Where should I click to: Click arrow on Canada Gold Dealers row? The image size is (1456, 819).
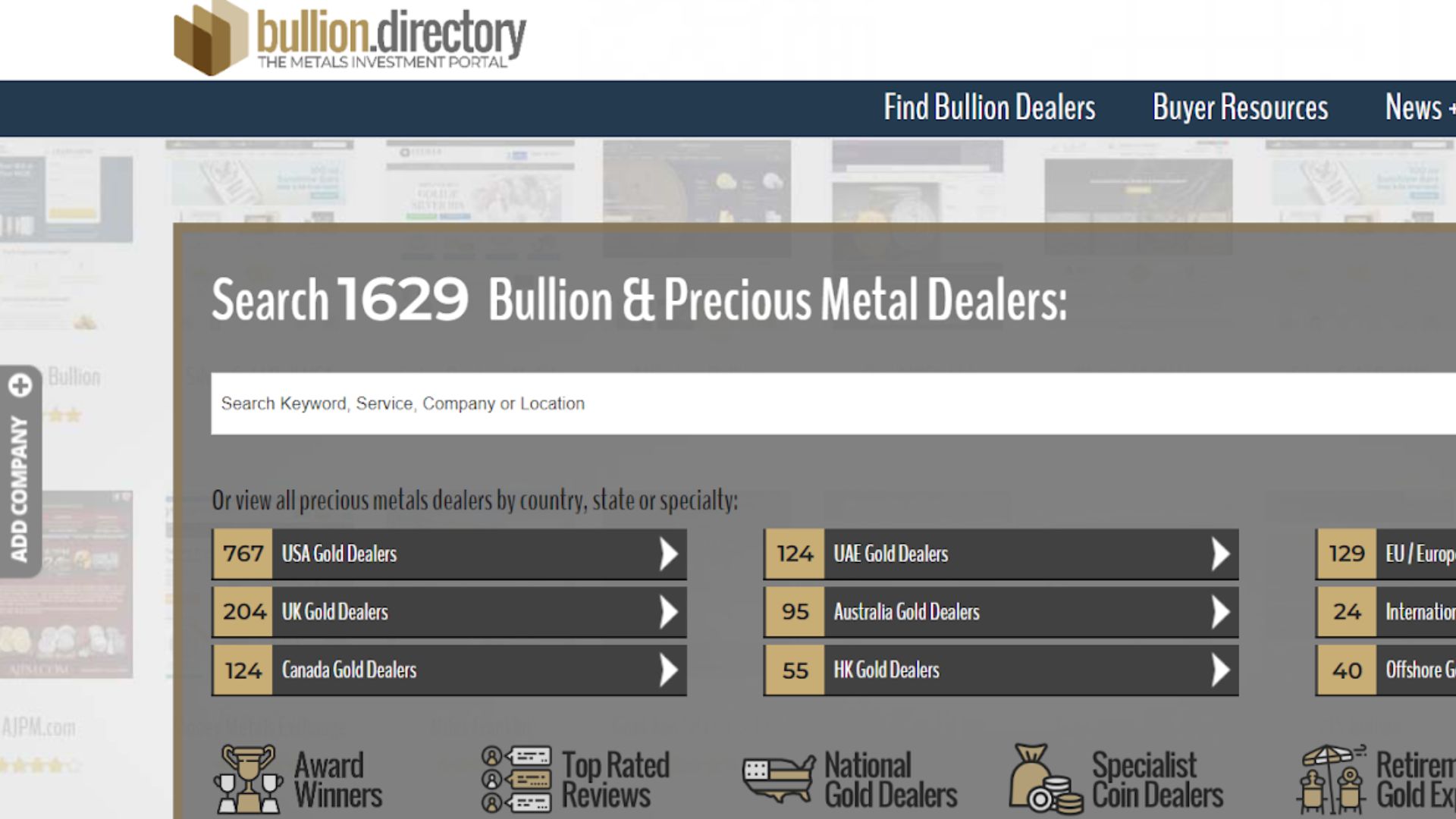coord(668,670)
